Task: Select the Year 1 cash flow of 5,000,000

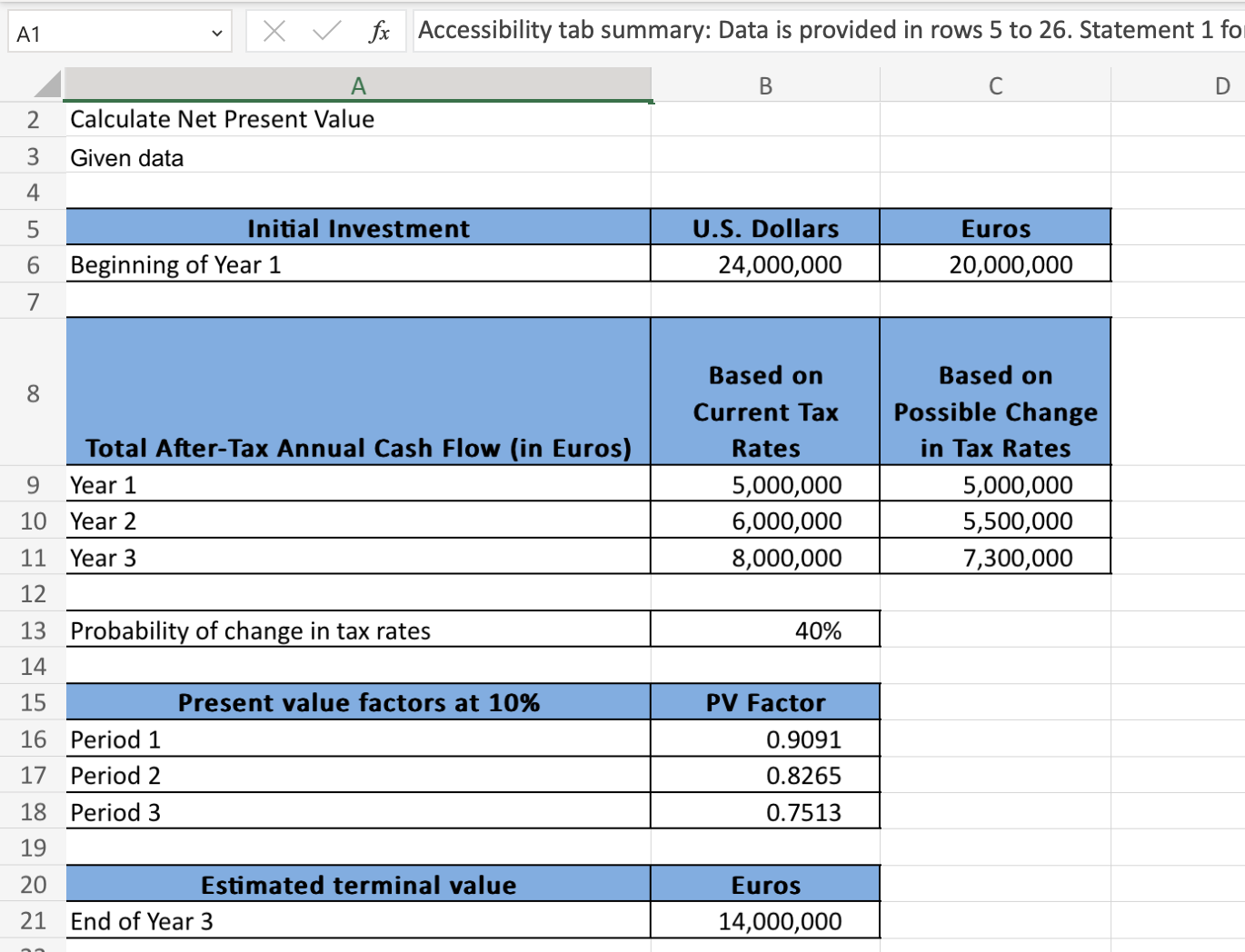Action: click(x=765, y=484)
